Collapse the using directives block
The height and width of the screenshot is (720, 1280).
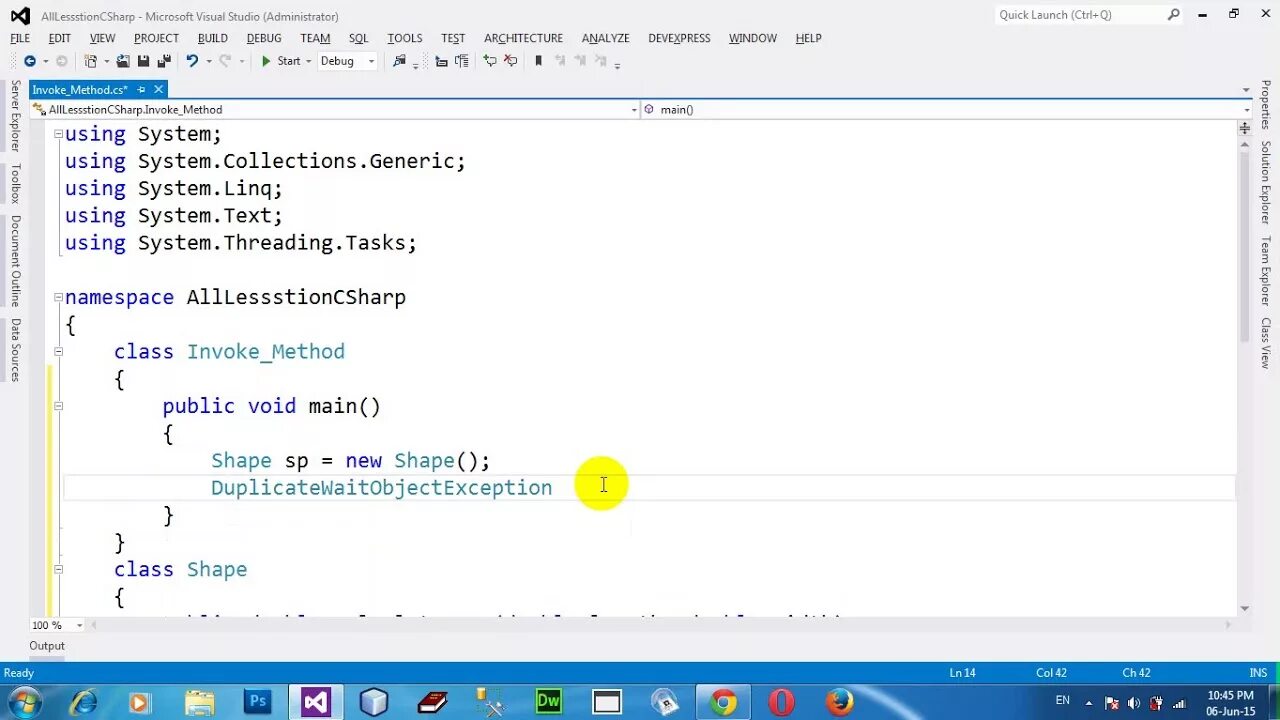pos(58,134)
